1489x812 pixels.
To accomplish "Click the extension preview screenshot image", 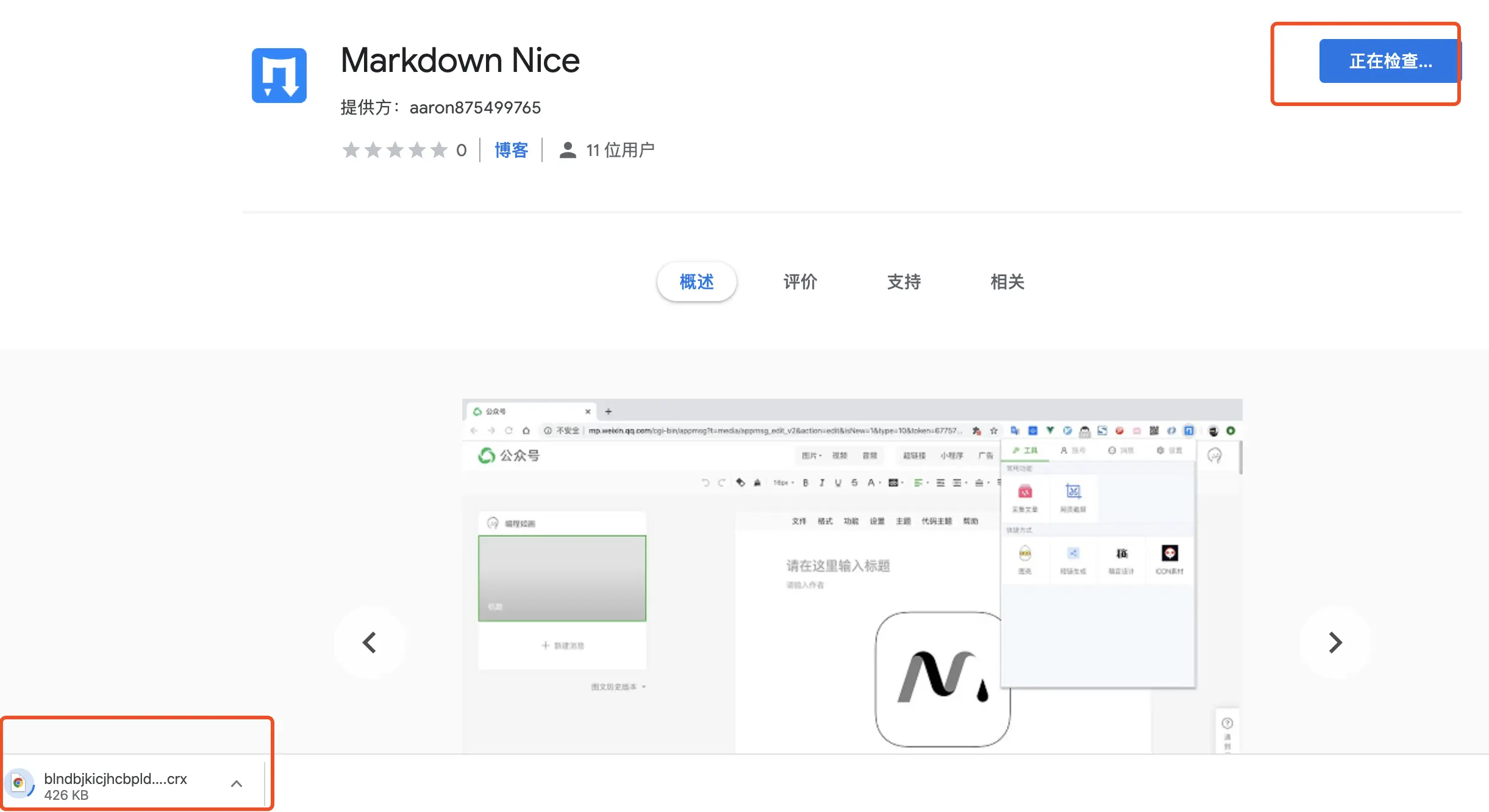I will click(x=852, y=576).
